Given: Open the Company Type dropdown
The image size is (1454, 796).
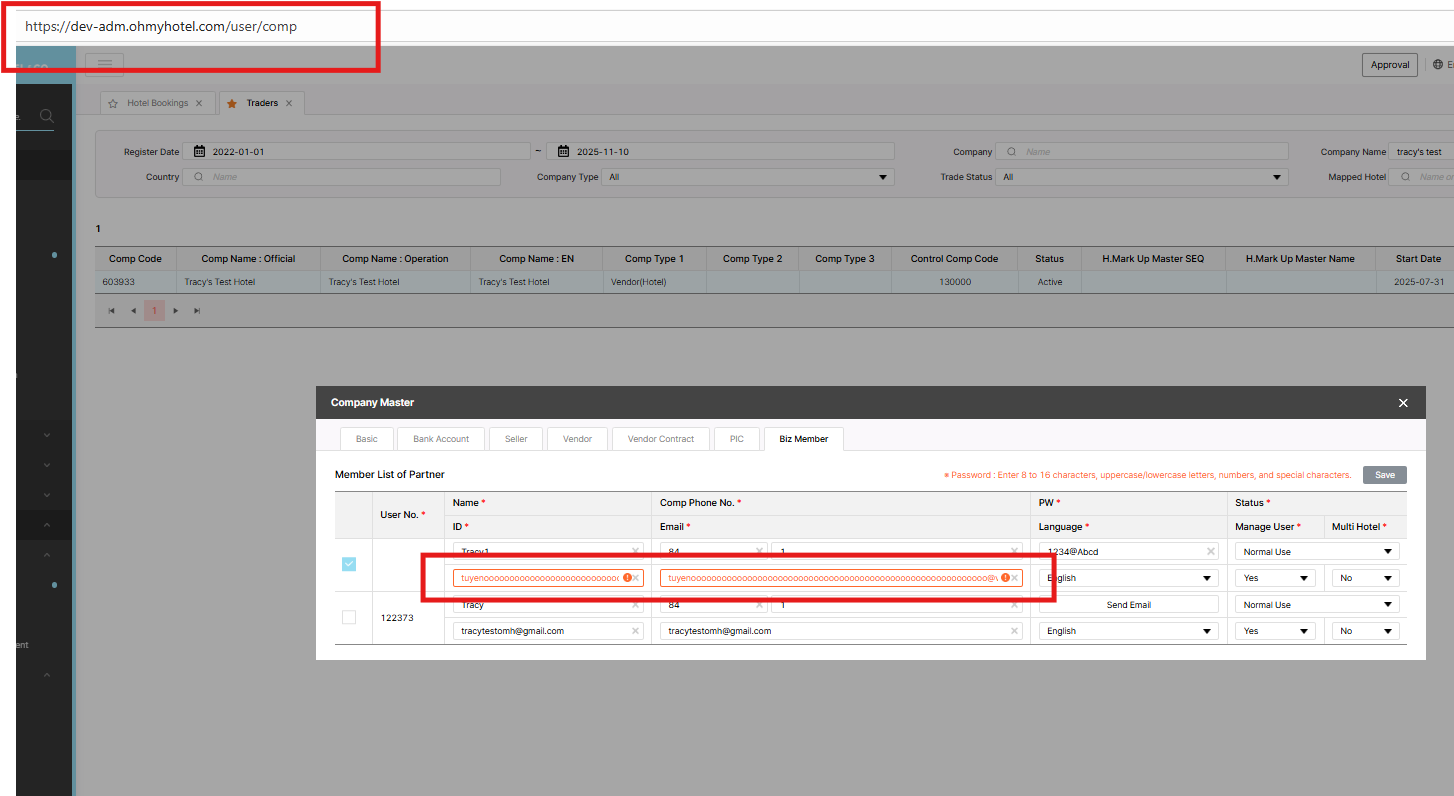Looking at the screenshot, I should point(747,177).
